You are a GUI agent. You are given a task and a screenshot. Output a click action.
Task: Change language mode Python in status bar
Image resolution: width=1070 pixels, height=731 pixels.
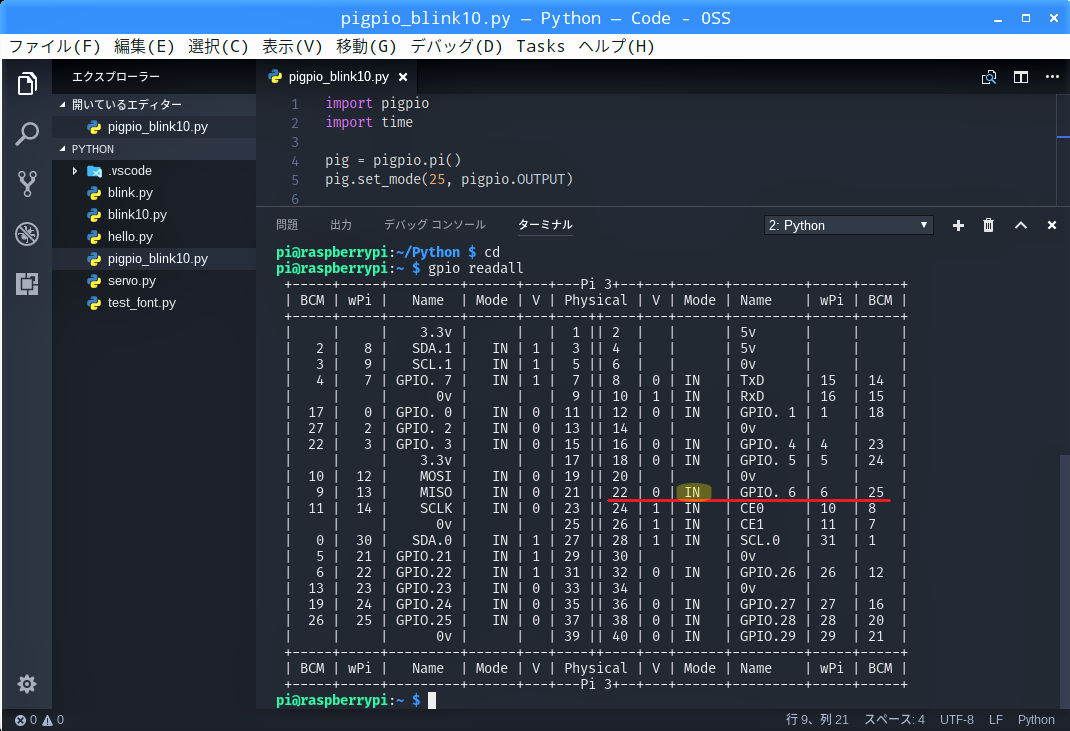coord(1036,719)
